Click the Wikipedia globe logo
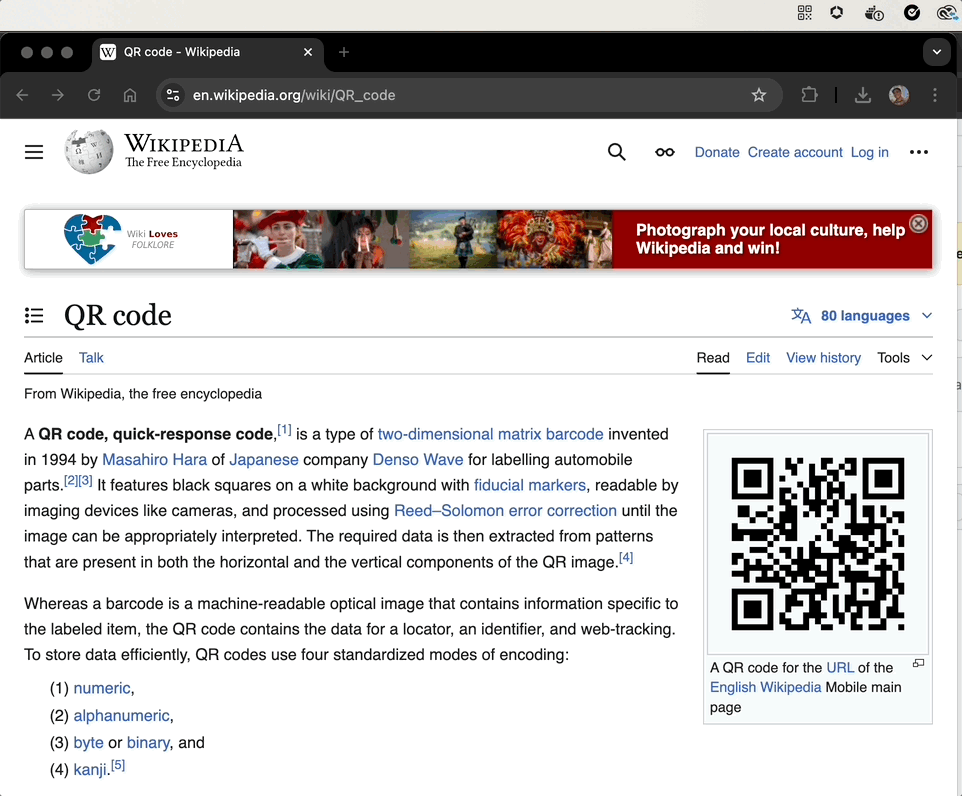The image size is (962, 796). click(x=89, y=152)
